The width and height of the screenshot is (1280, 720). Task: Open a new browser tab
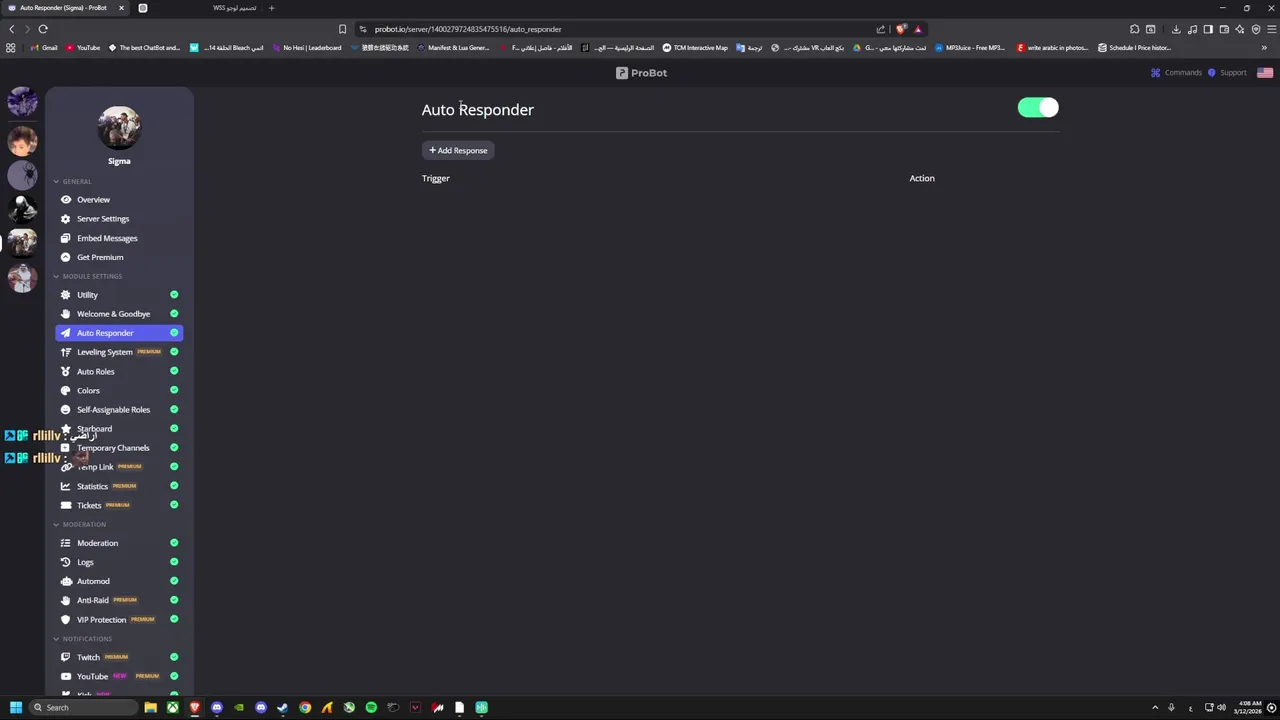click(x=271, y=8)
